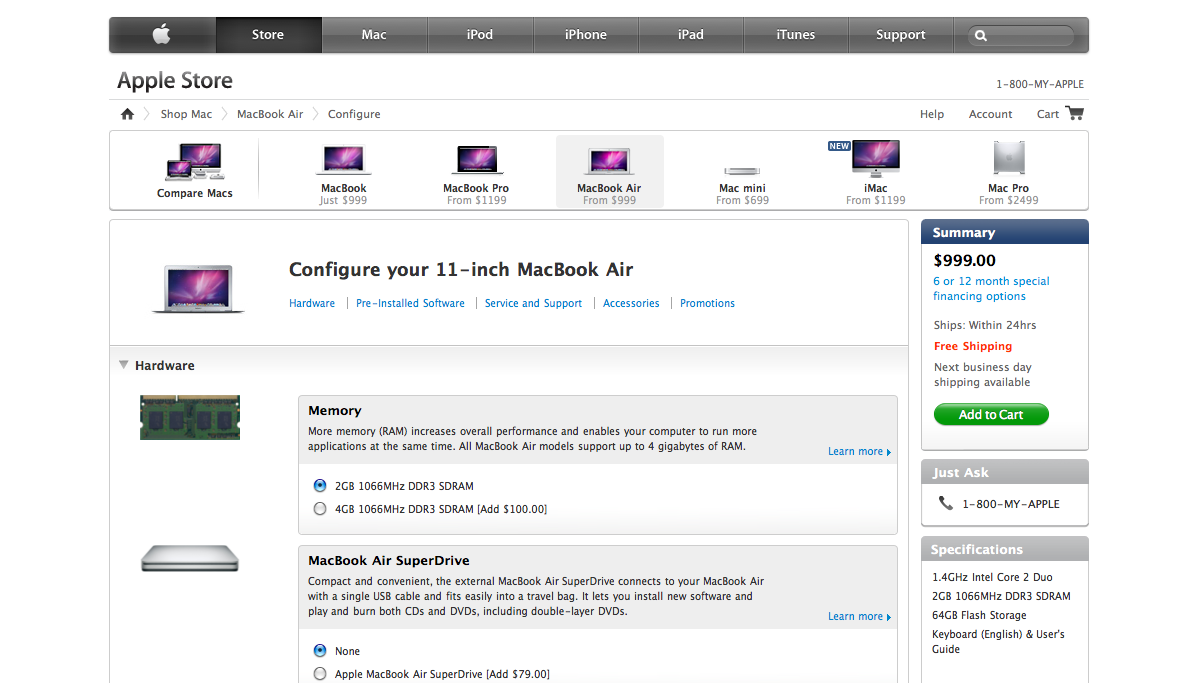The width and height of the screenshot is (1199, 683).
Task: Click the Configure breadcrumb
Action: tap(354, 114)
